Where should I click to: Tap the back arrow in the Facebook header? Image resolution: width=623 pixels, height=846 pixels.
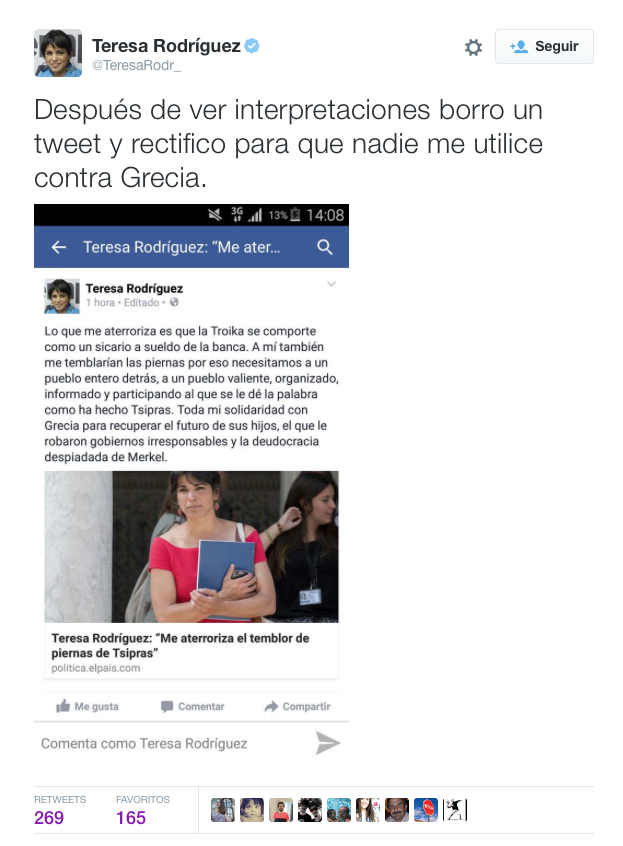point(59,247)
